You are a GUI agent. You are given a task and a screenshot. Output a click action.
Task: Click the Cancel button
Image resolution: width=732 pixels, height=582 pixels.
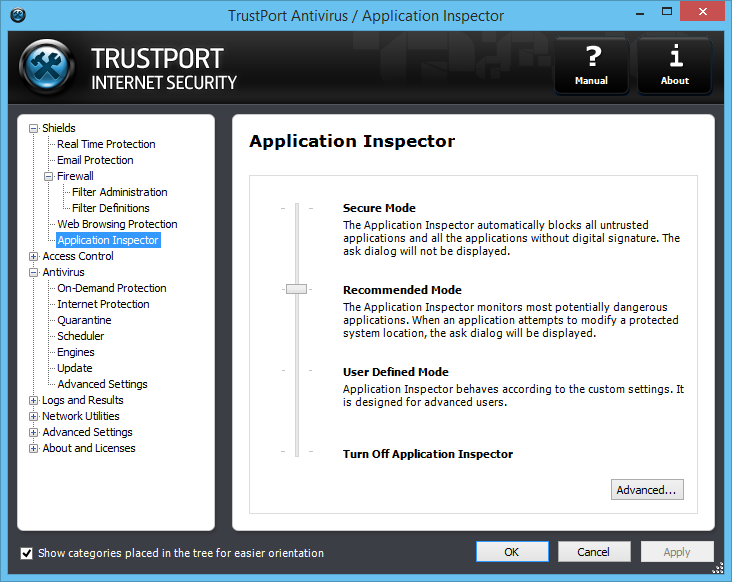click(594, 552)
